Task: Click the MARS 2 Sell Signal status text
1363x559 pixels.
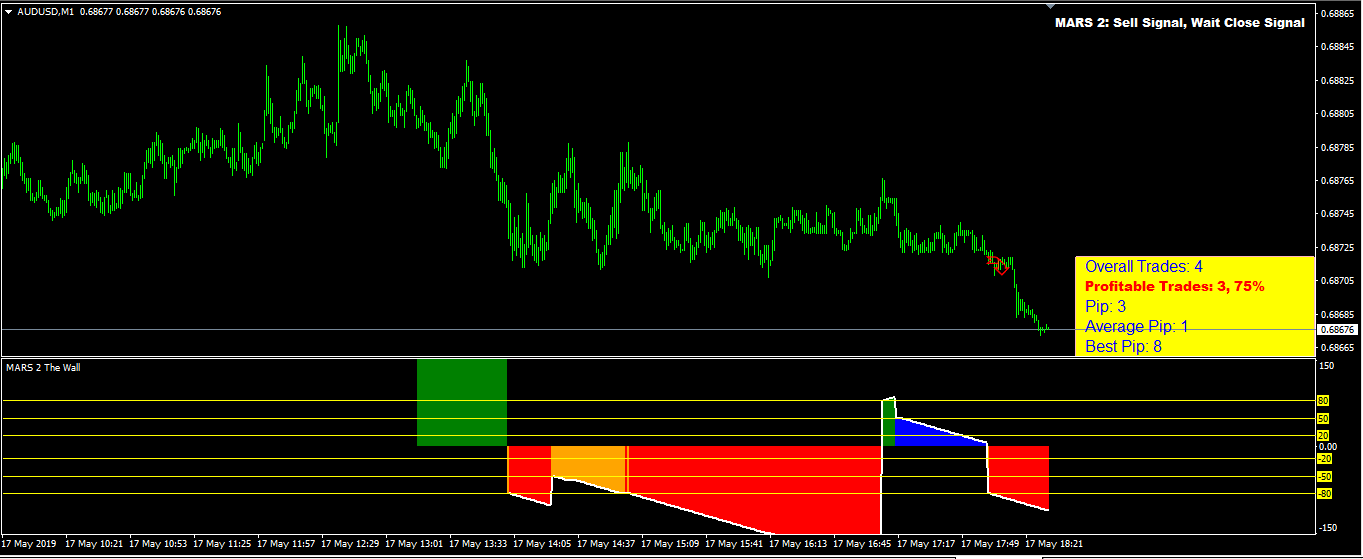Action: point(1179,23)
